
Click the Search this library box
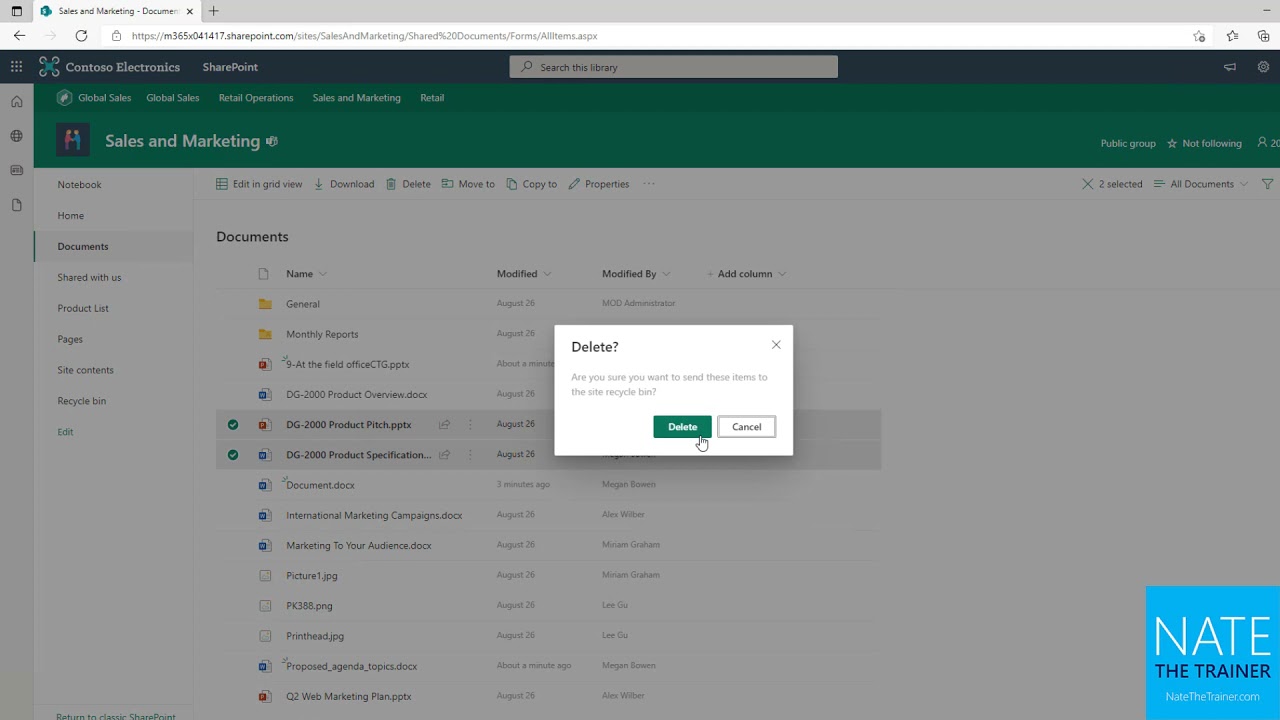674,67
